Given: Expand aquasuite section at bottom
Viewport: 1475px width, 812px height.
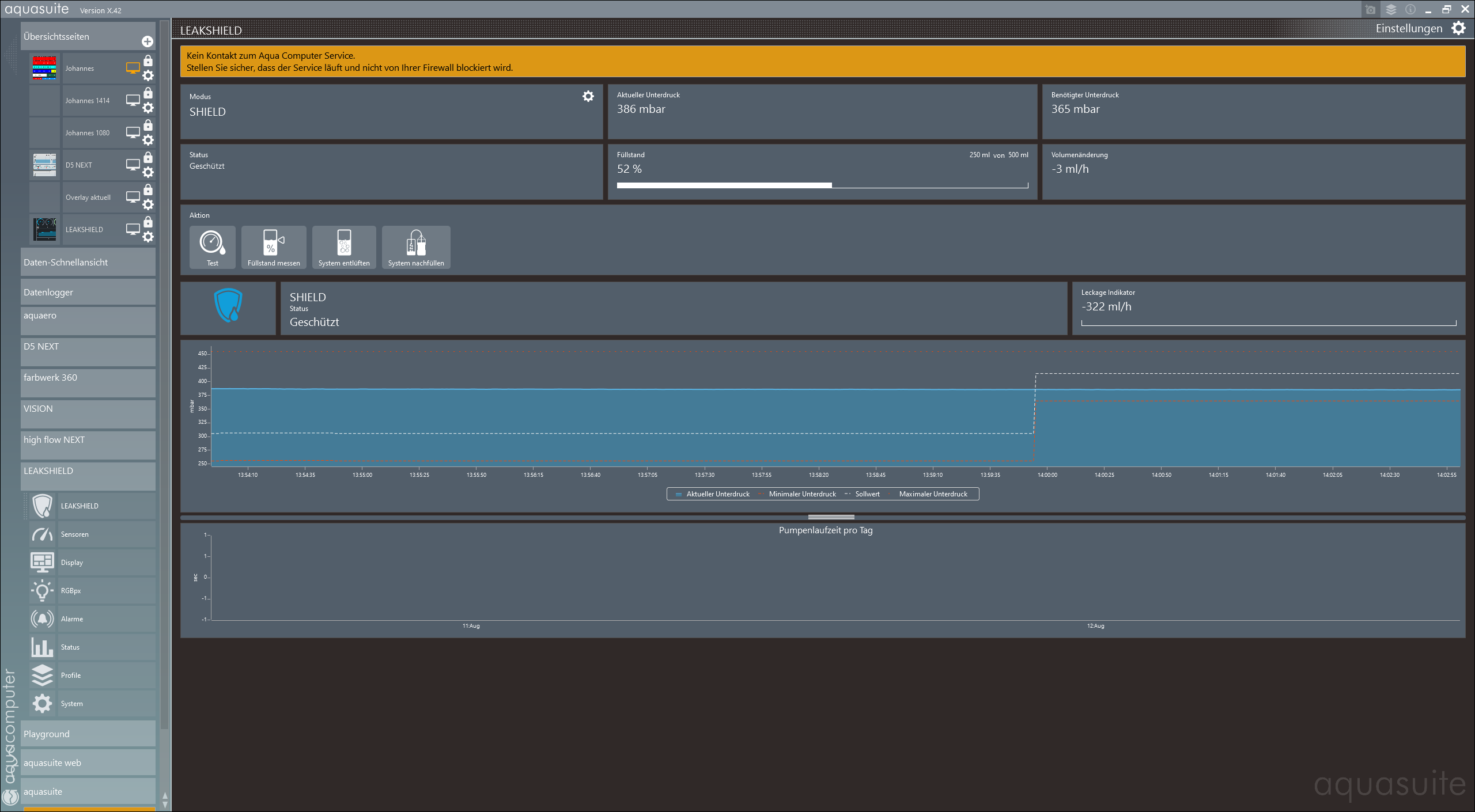Looking at the screenshot, I should pos(88,791).
